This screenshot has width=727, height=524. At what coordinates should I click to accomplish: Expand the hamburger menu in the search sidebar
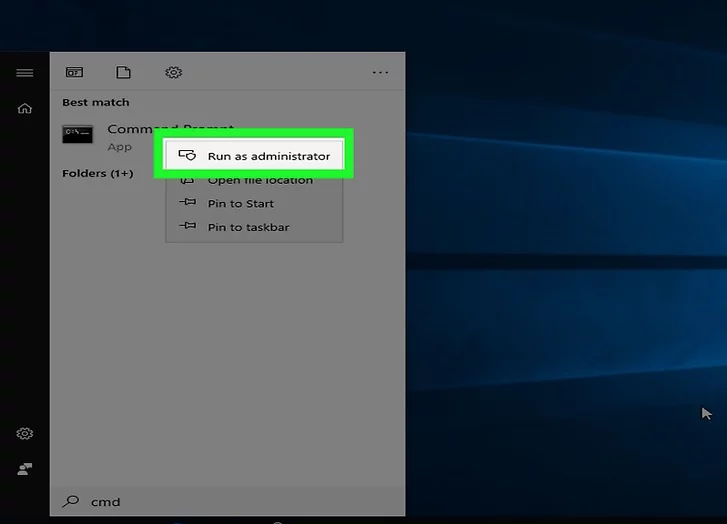pos(24,73)
